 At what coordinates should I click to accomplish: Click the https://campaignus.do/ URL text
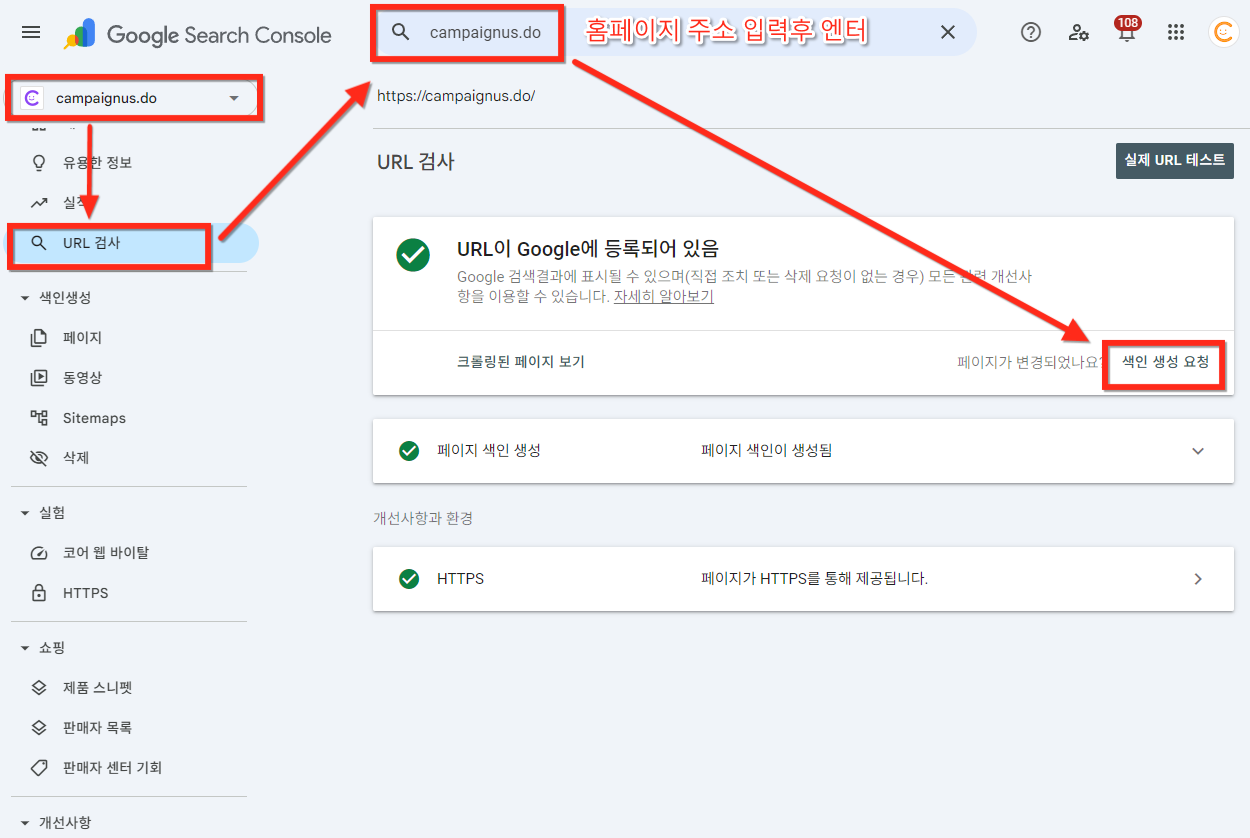[456, 96]
